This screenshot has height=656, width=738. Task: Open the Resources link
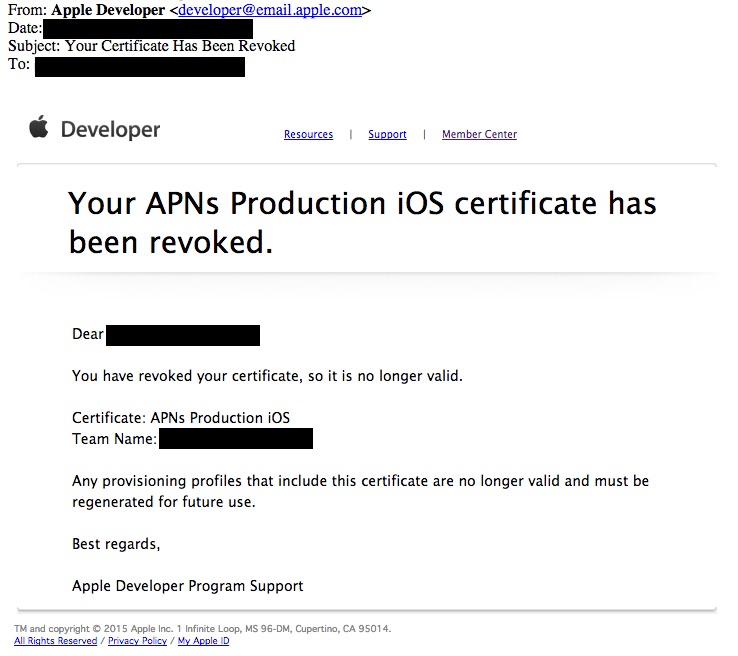(308, 135)
